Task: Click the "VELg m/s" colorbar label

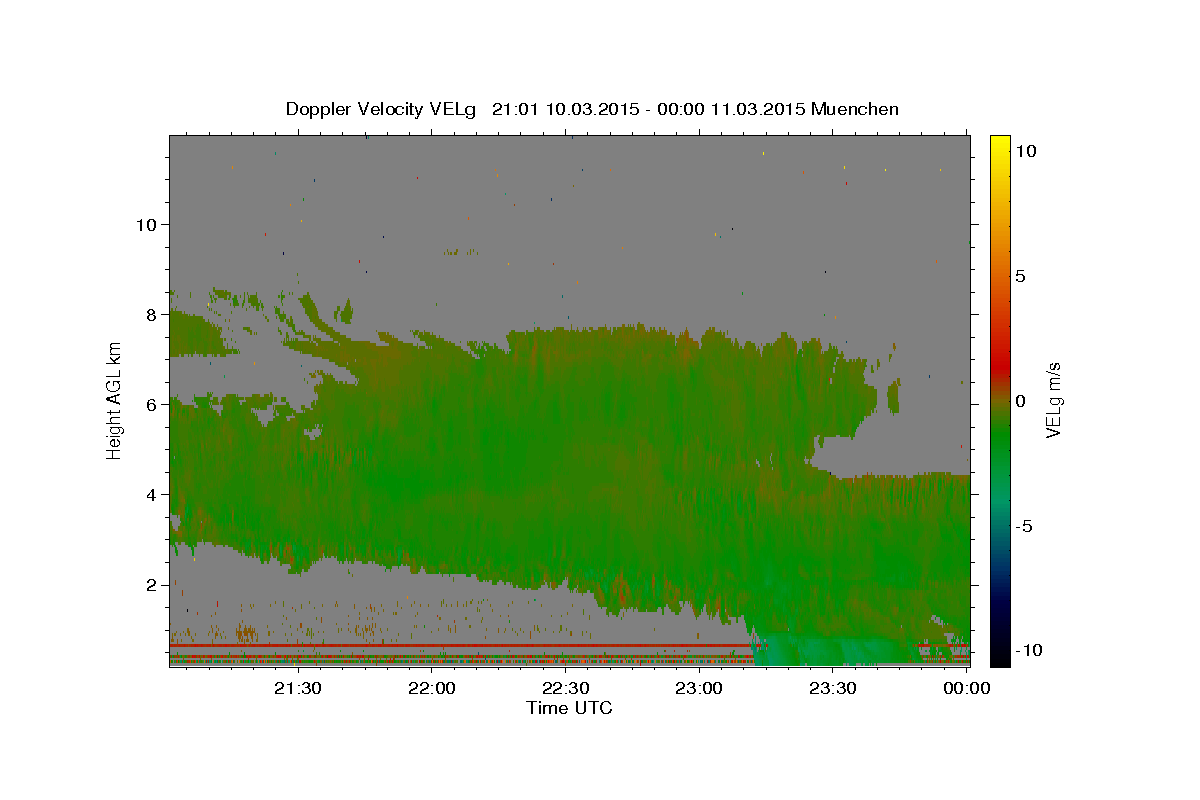Action: tap(1053, 401)
